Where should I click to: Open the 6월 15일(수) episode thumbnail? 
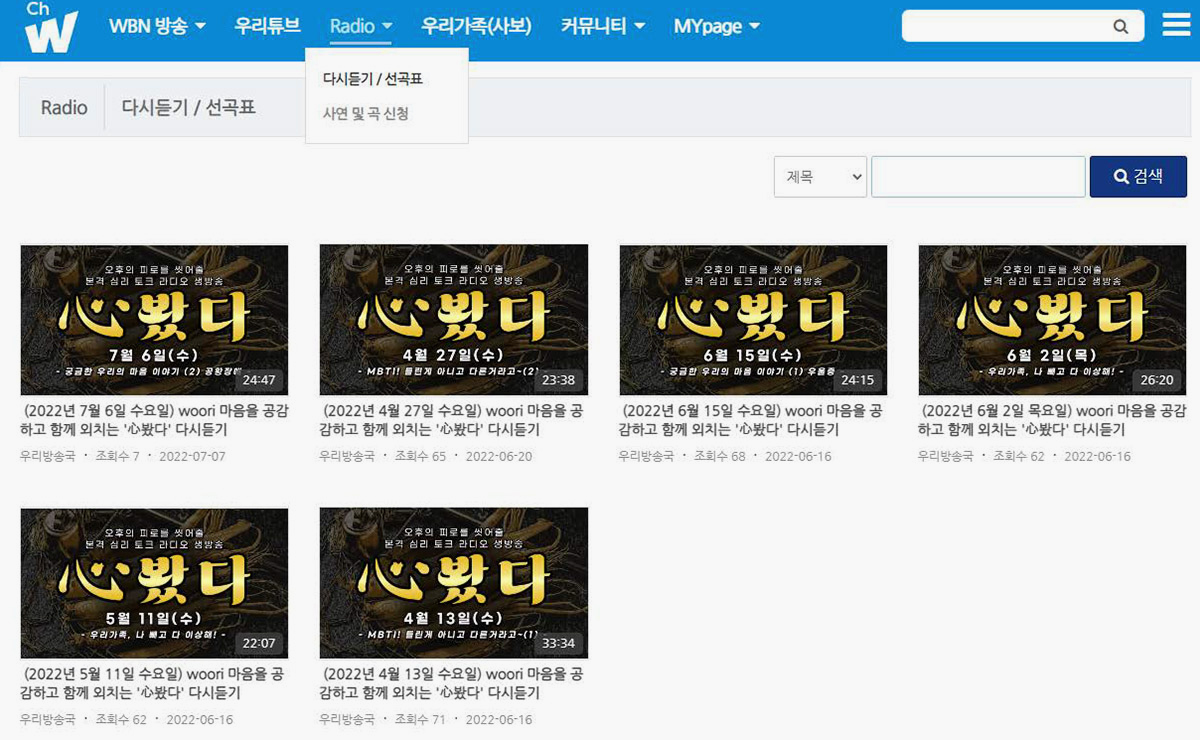753,320
